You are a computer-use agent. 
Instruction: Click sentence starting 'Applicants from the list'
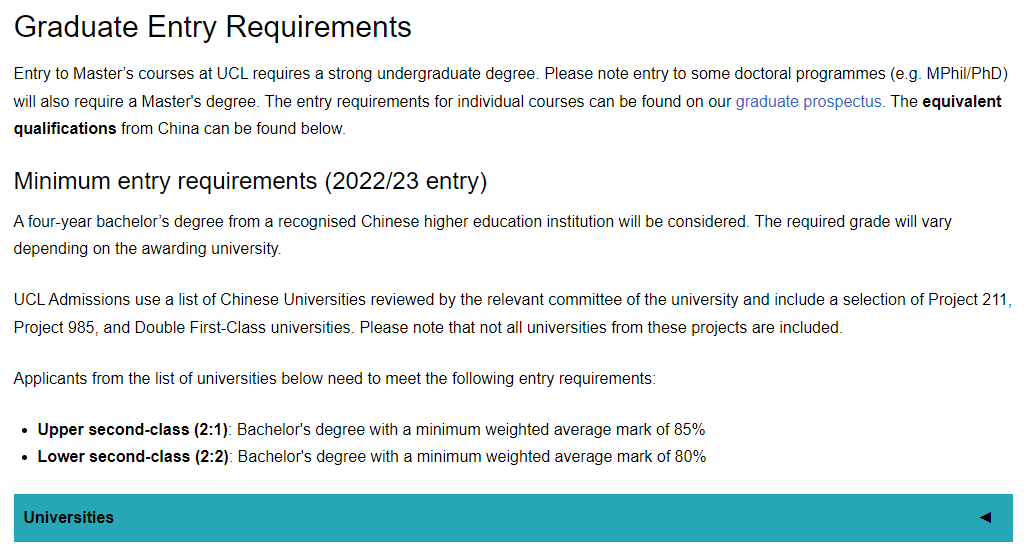335,379
